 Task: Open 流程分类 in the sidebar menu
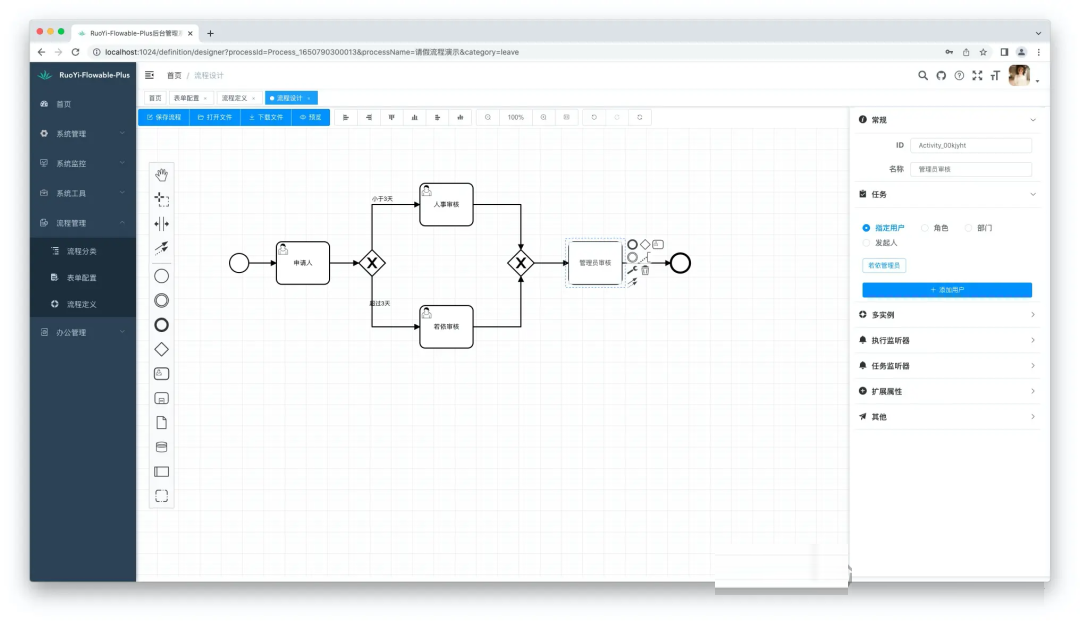point(82,251)
